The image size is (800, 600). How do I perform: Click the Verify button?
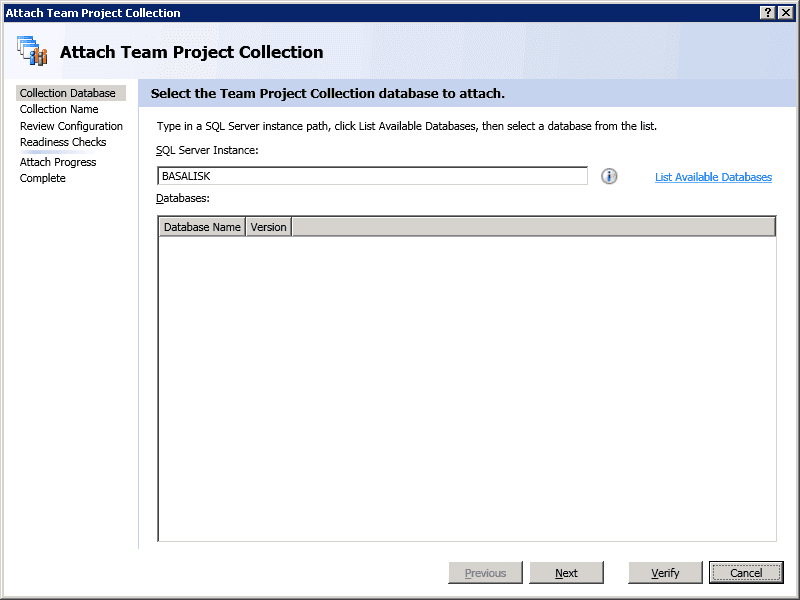[665, 573]
